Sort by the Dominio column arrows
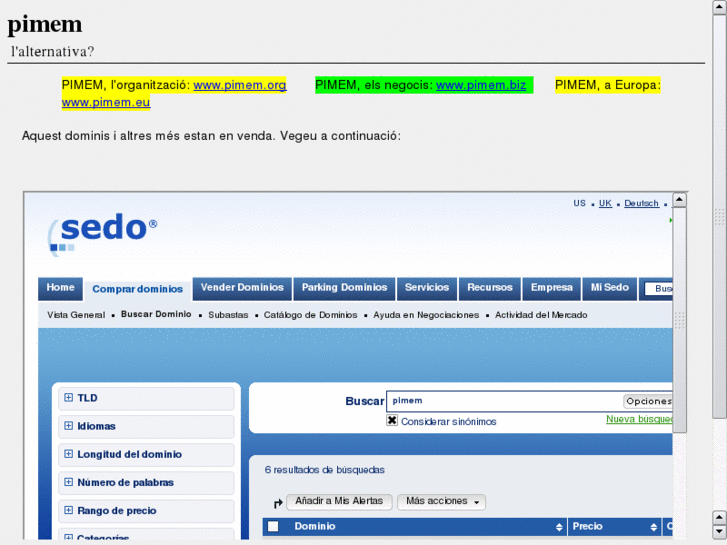This screenshot has height=545, width=727. [559, 527]
